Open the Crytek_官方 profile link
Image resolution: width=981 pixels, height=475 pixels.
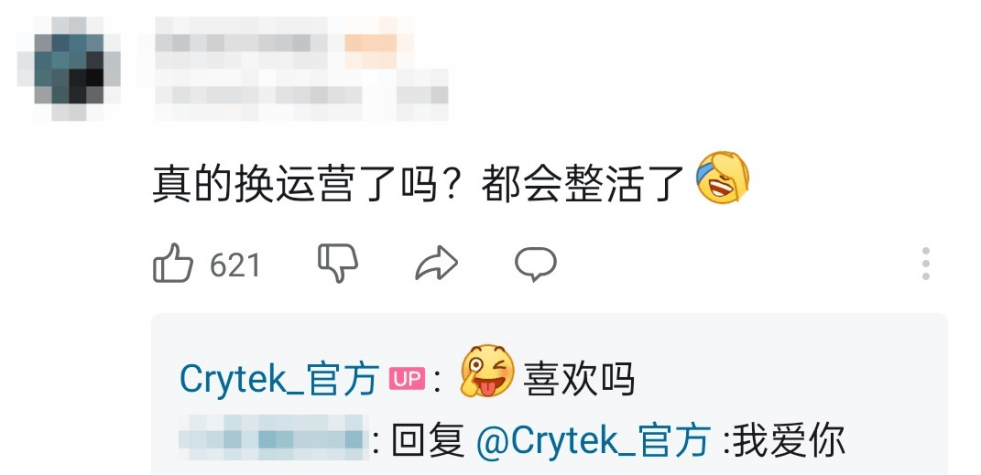[x=279, y=379]
